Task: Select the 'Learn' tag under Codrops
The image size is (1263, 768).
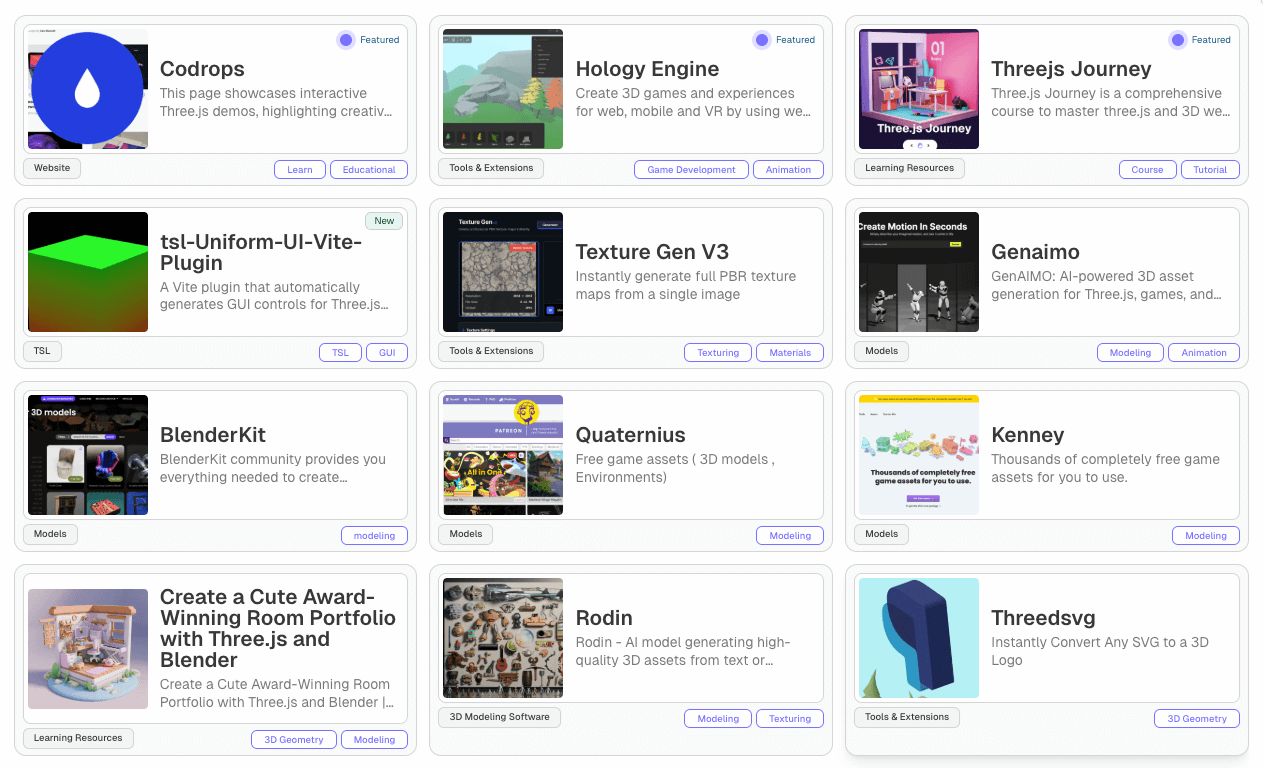Action: [299, 169]
